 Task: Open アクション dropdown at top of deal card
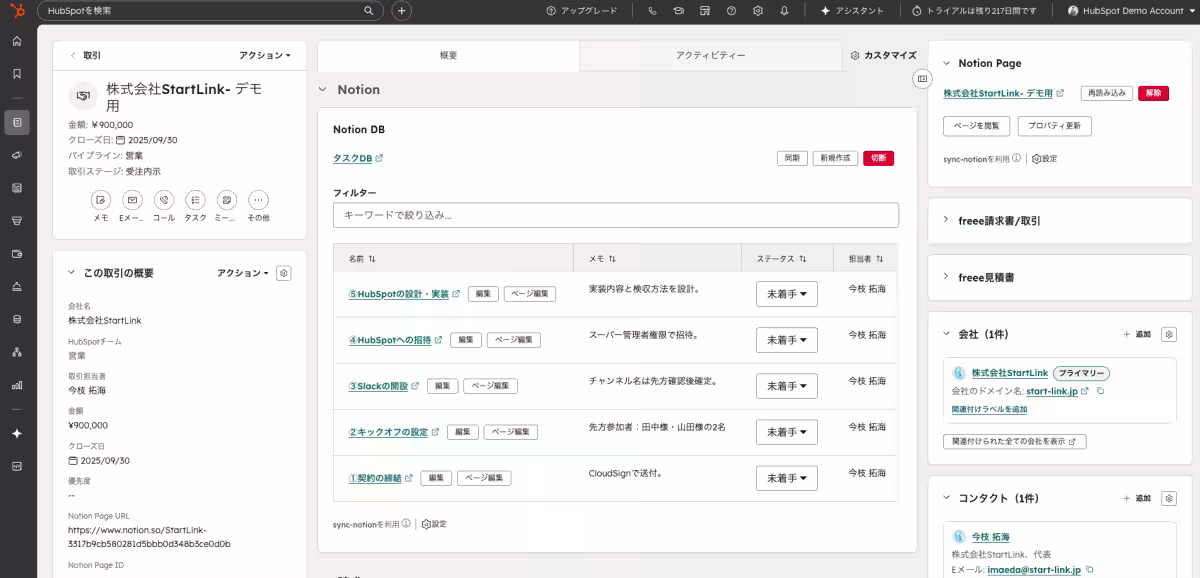(265, 55)
